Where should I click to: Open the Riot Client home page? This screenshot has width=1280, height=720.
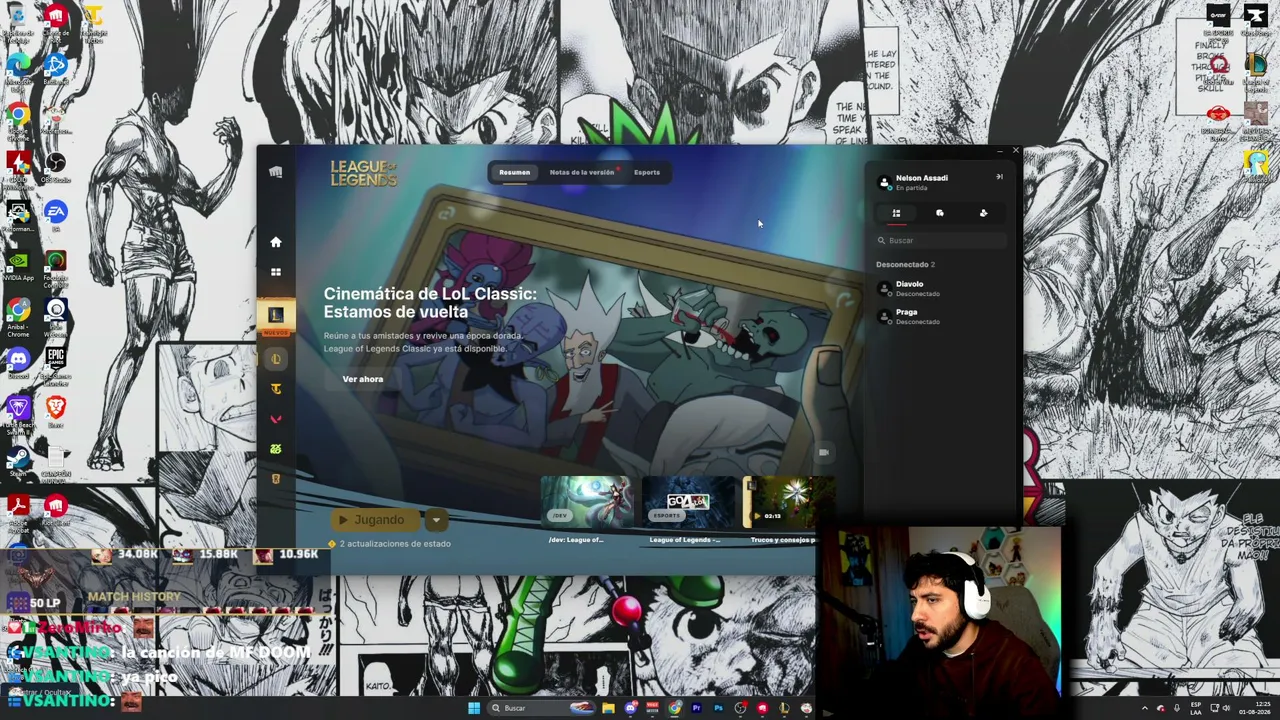coord(276,242)
